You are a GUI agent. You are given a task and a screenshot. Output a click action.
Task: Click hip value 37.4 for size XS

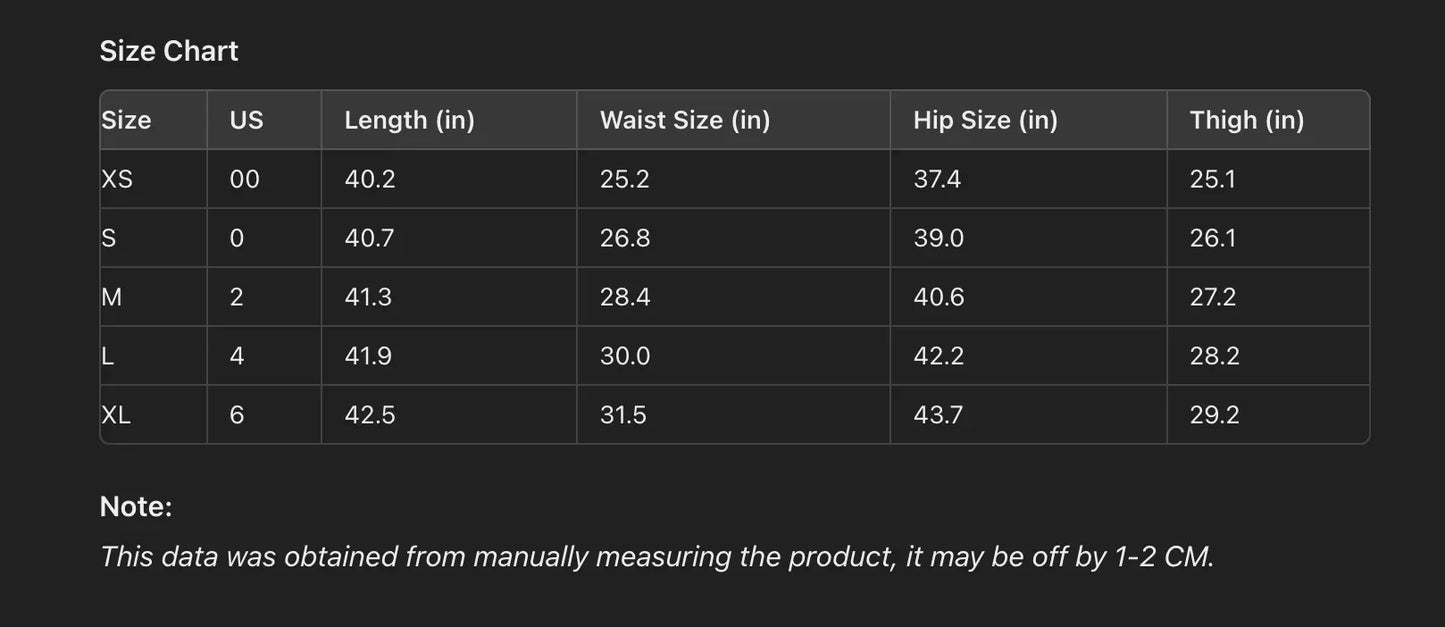937,179
